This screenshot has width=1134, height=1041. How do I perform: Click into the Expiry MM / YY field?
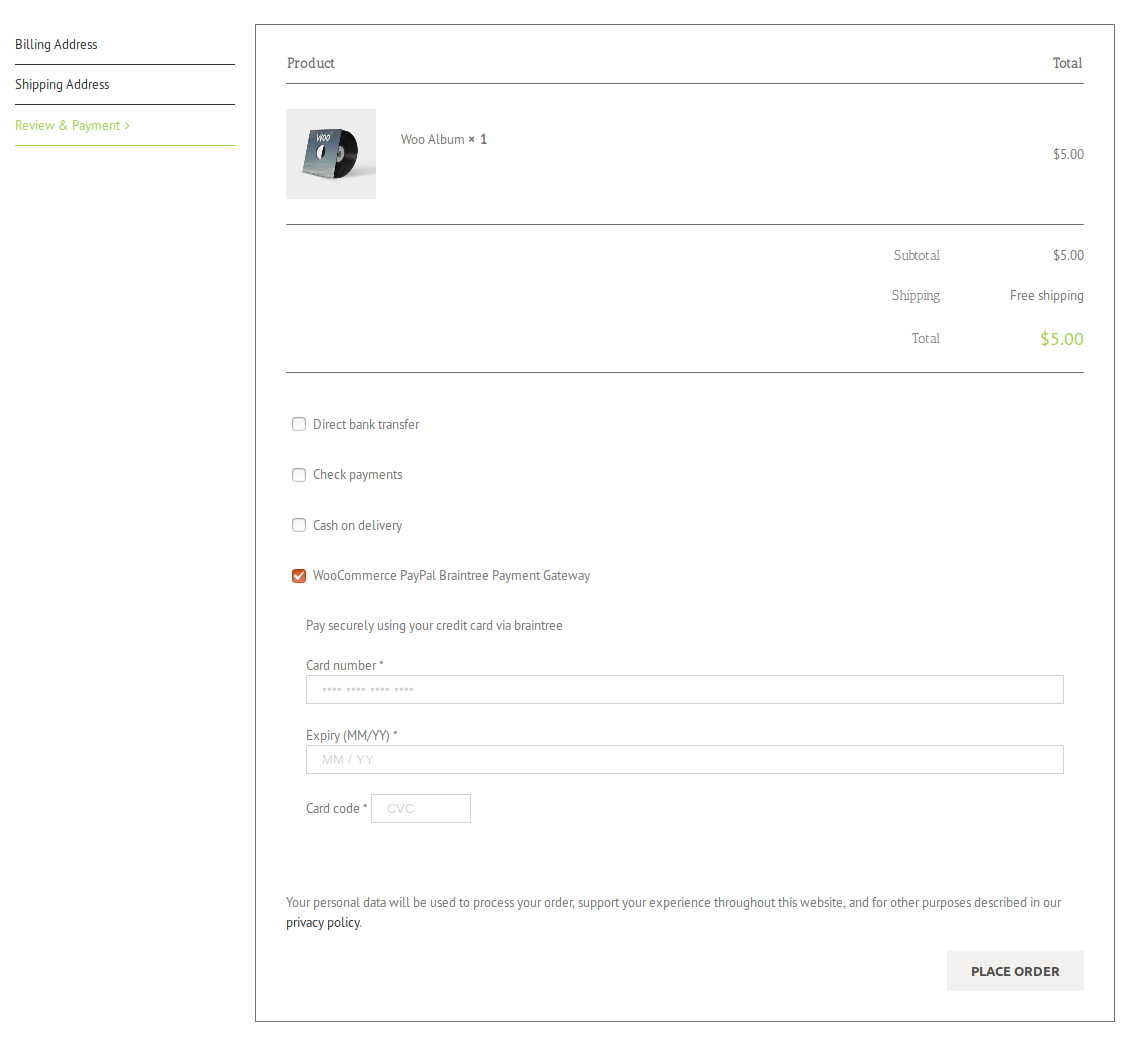tap(684, 760)
